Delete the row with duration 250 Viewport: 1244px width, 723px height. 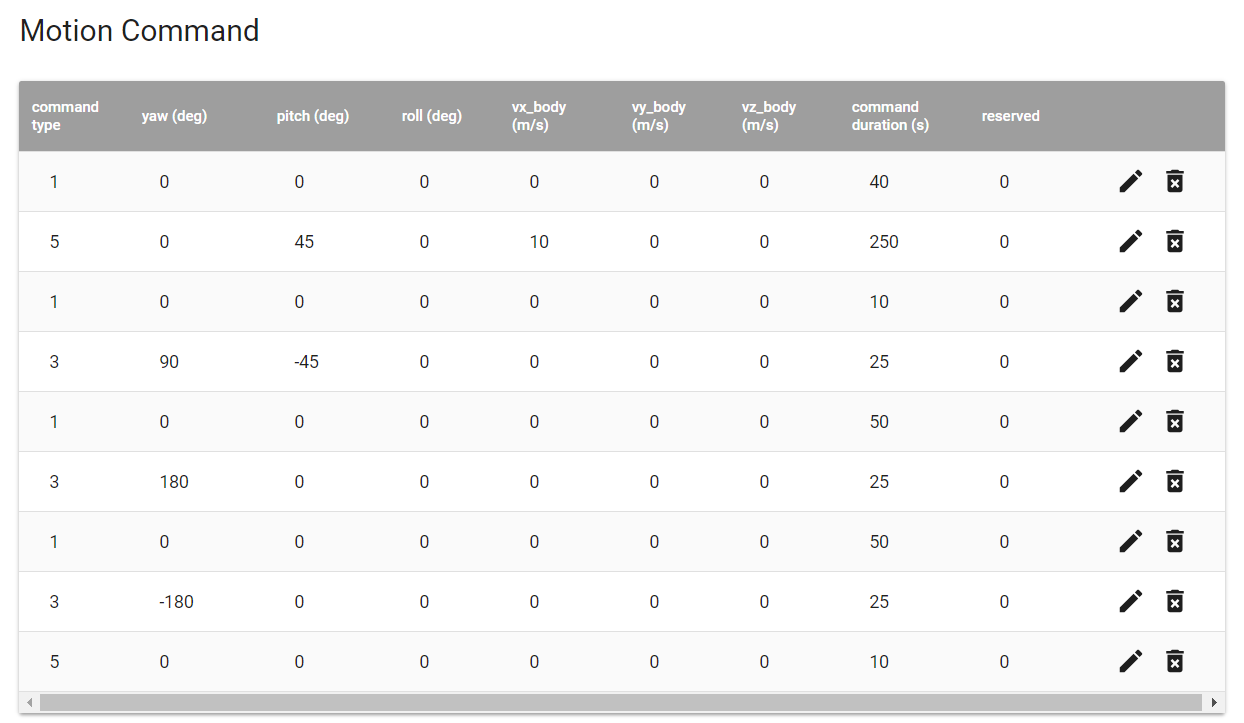pos(1175,241)
